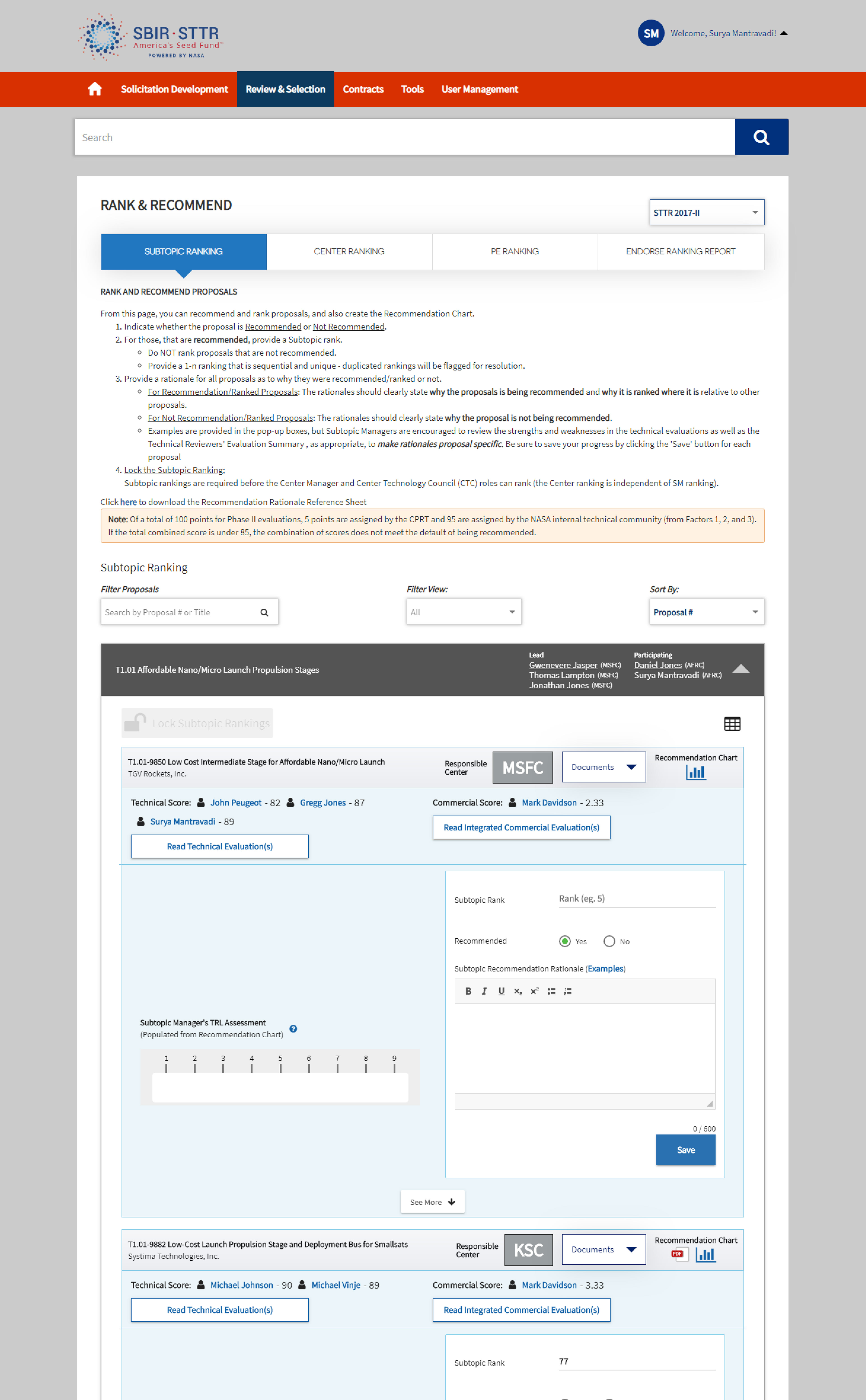Screen dimensions: 866x1400
Task: Open the table view grid icon
Action: point(732,724)
